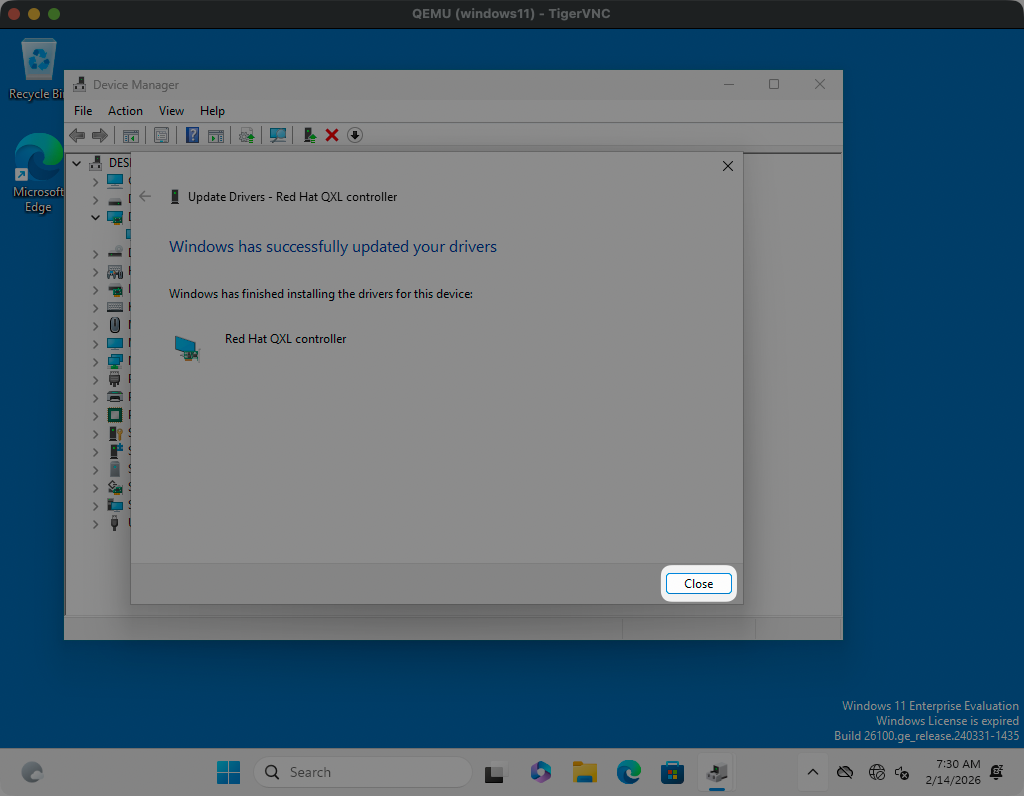The height and width of the screenshot is (796, 1024).
Task: Show hidden icons in the system tray
Action: pyautogui.click(x=812, y=772)
